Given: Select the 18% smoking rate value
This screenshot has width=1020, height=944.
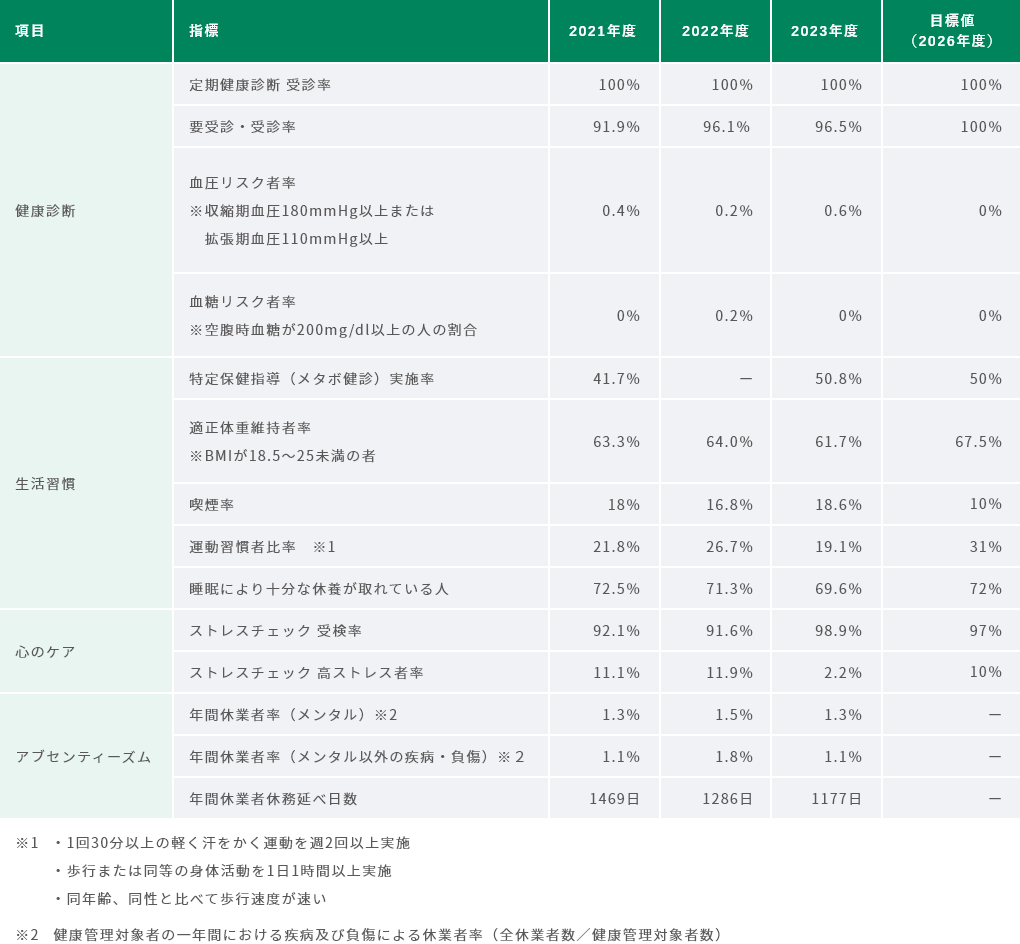Looking at the screenshot, I should pyautogui.click(x=624, y=505).
